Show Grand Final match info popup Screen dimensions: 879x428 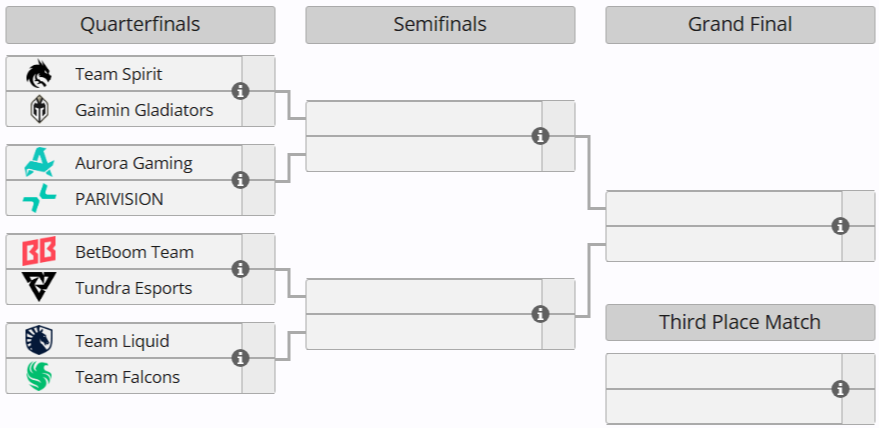[x=841, y=226]
